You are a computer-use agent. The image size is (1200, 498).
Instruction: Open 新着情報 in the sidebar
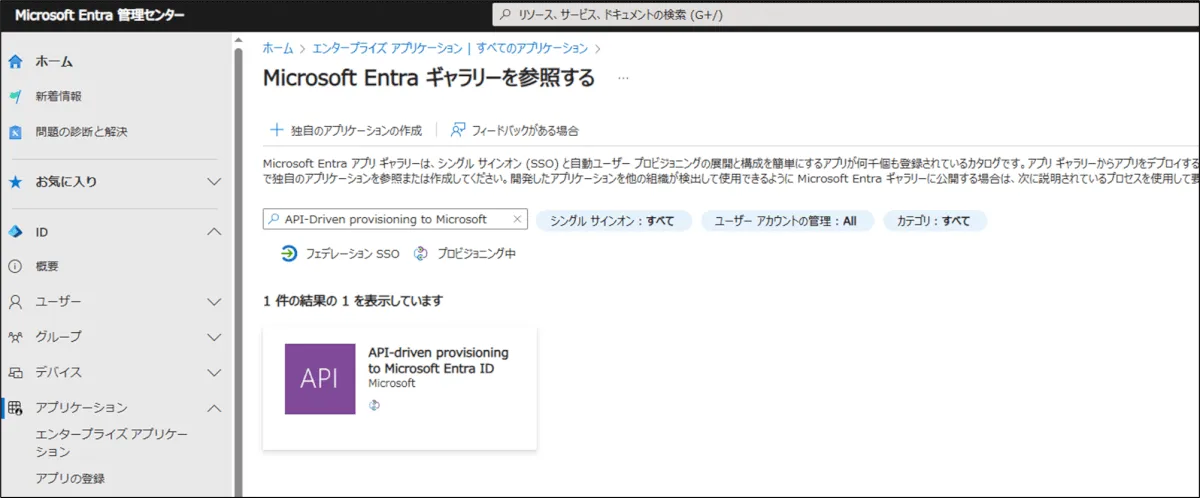coord(59,96)
